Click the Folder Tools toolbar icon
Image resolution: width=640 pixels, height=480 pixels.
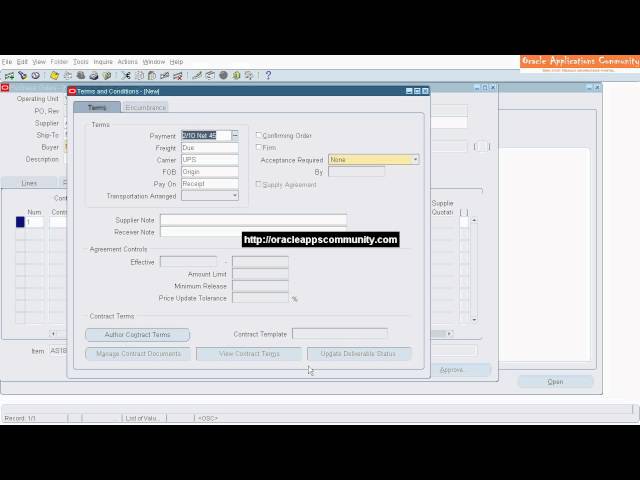coord(249,76)
